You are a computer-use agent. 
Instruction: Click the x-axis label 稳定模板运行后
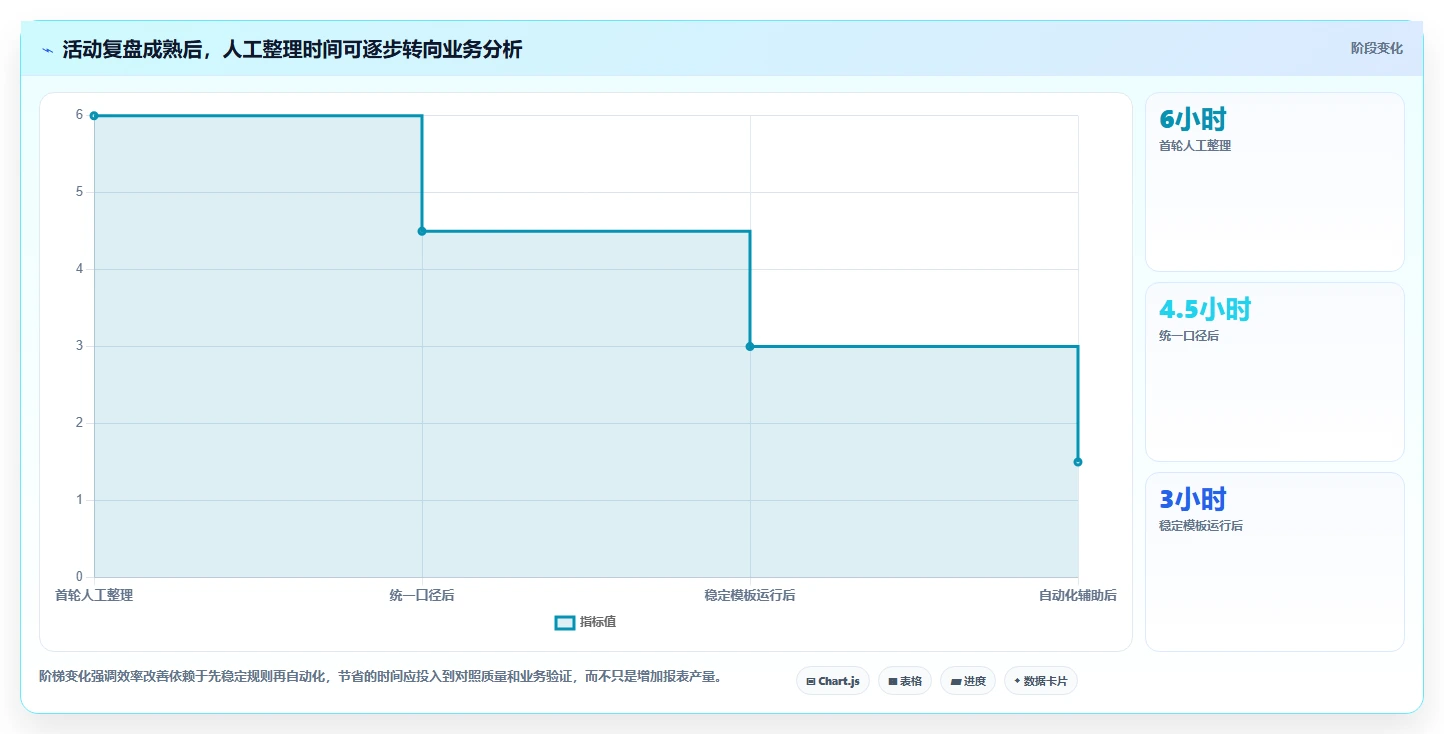tap(750, 596)
